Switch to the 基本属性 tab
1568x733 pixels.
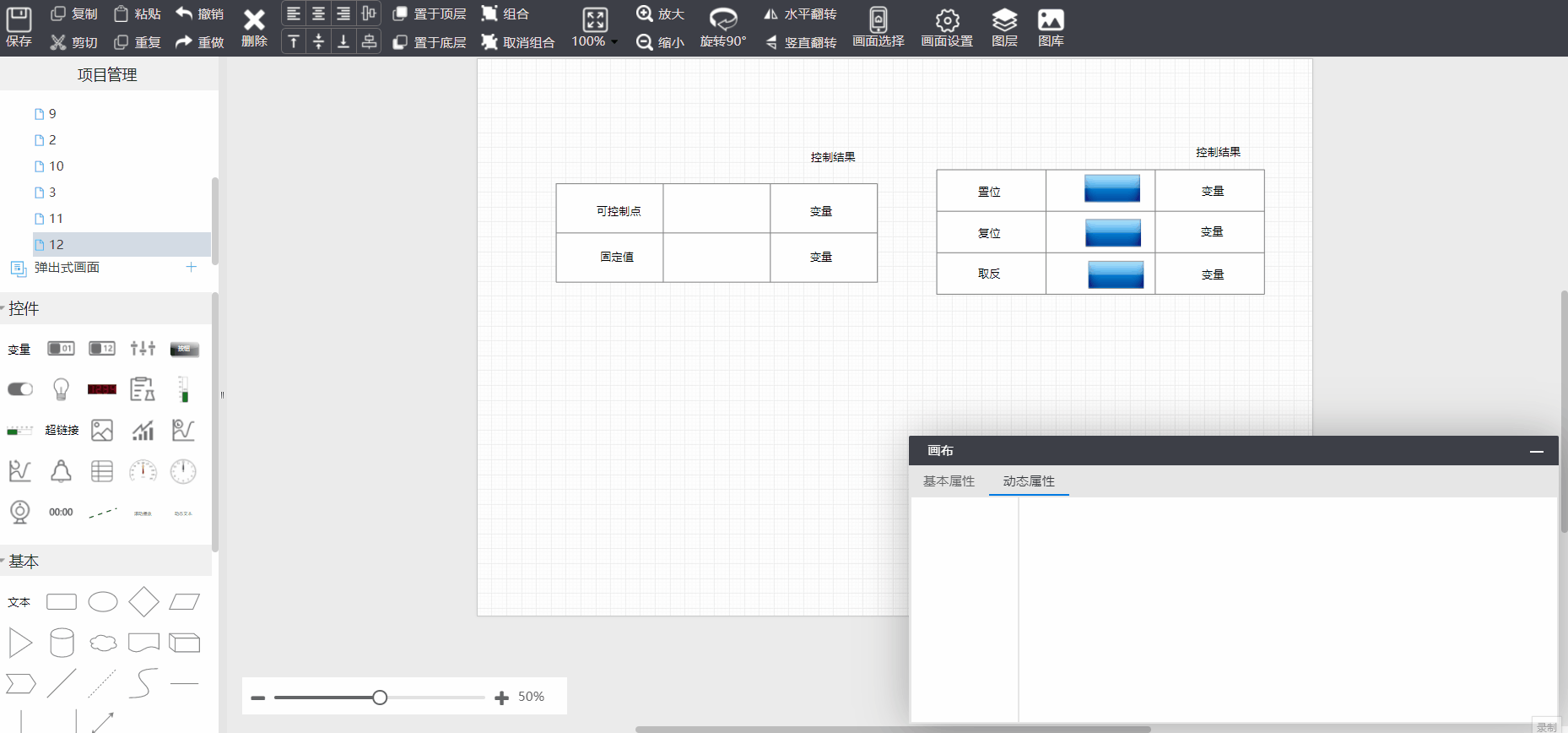click(949, 481)
